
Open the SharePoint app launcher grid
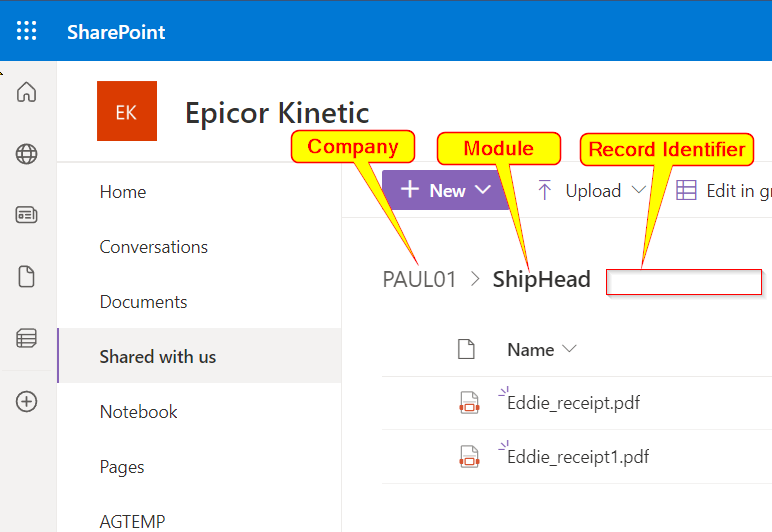pos(27,31)
